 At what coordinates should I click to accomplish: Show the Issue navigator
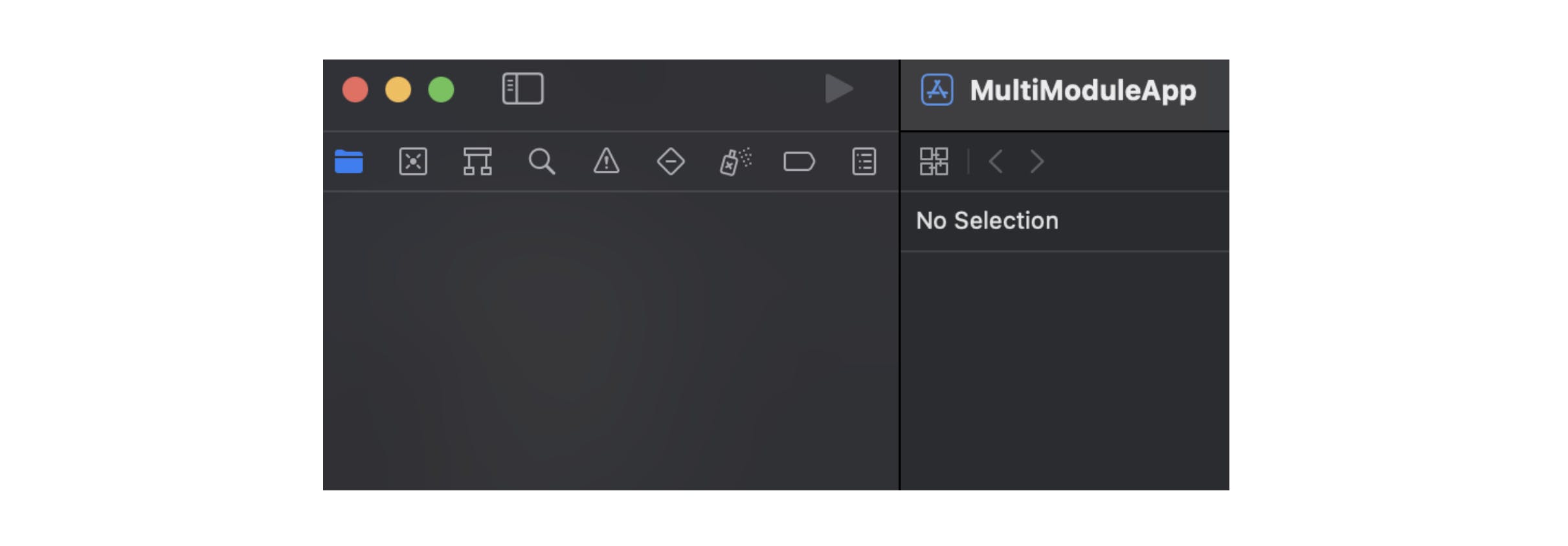(x=606, y=162)
